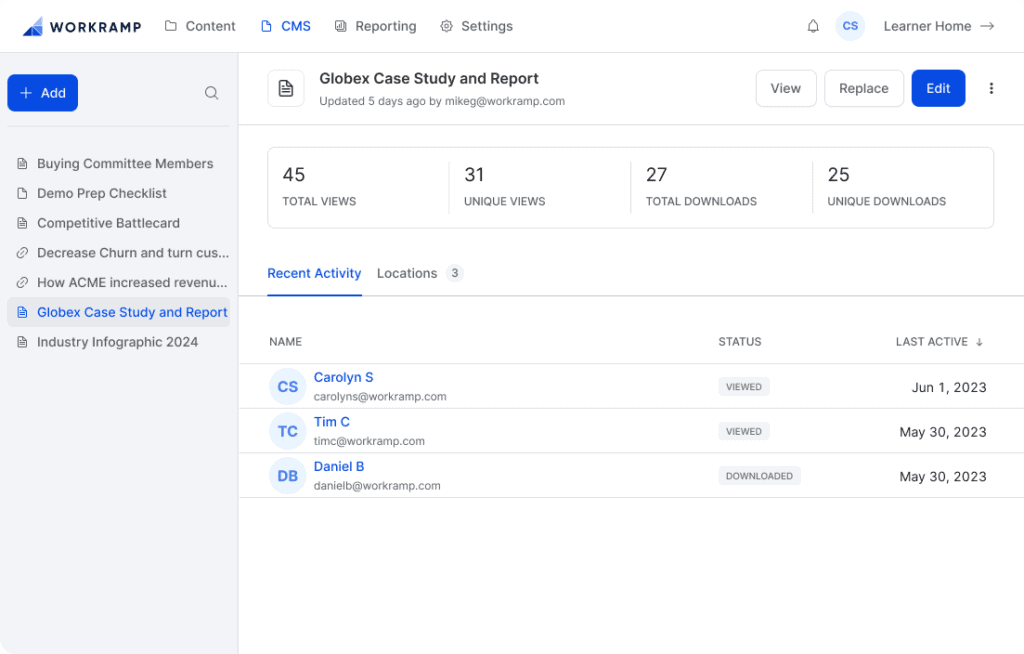
Task: Click the Decrease Churn link icon
Action: click(x=22, y=253)
